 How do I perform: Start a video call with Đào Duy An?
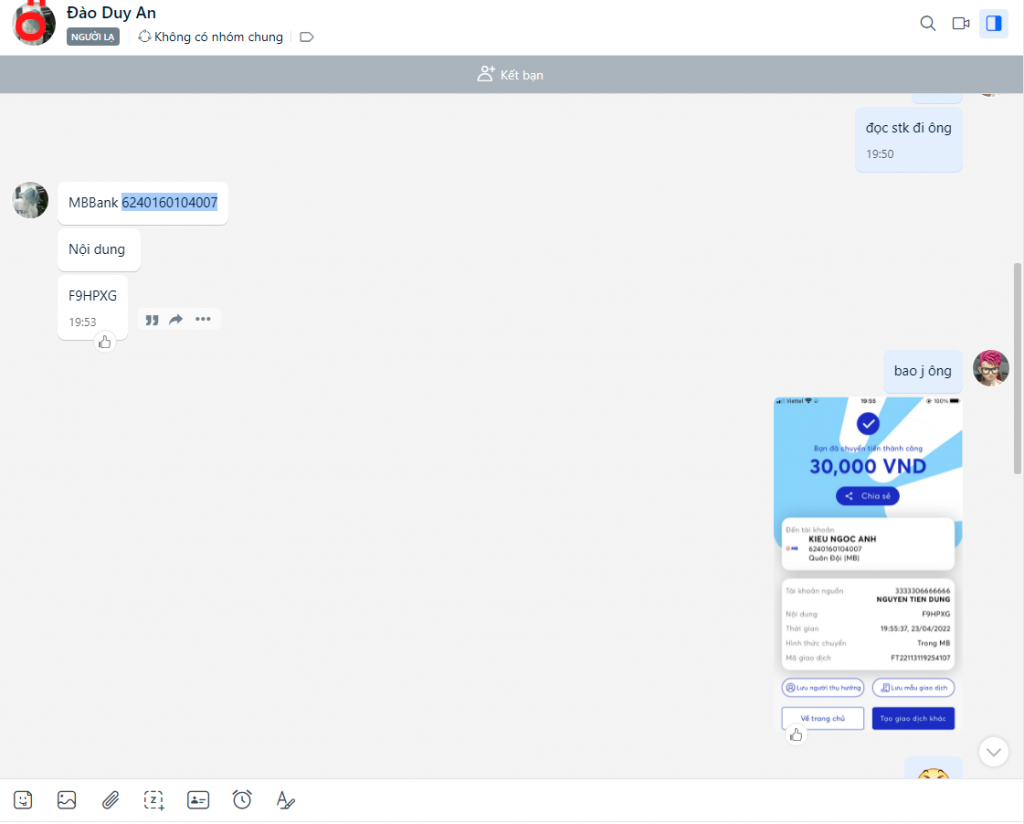(x=961, y=23)
